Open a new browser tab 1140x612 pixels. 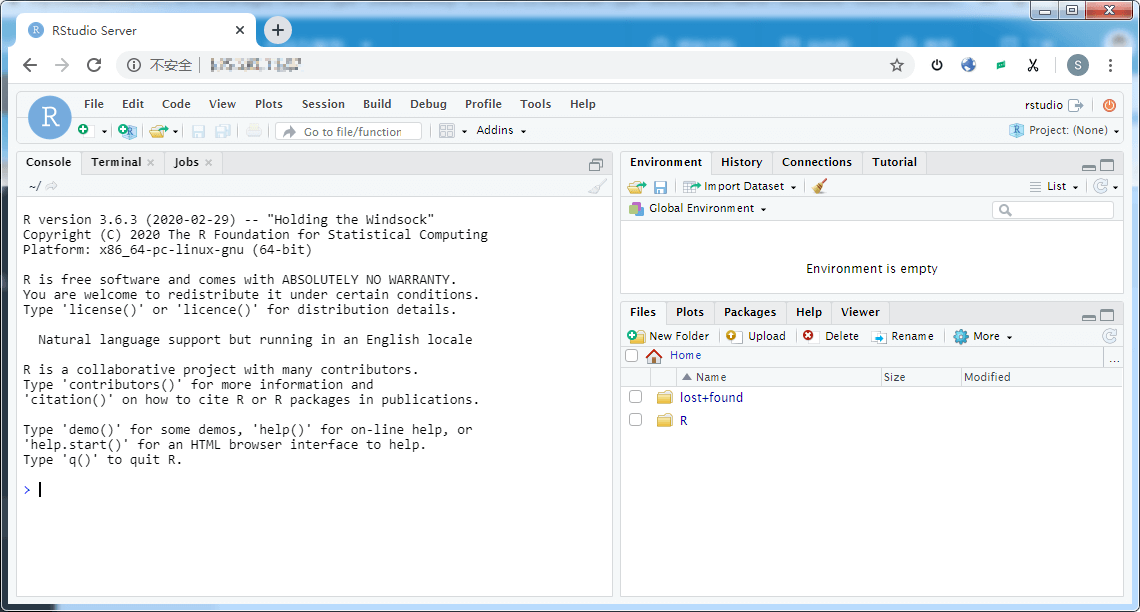[278, 30]
